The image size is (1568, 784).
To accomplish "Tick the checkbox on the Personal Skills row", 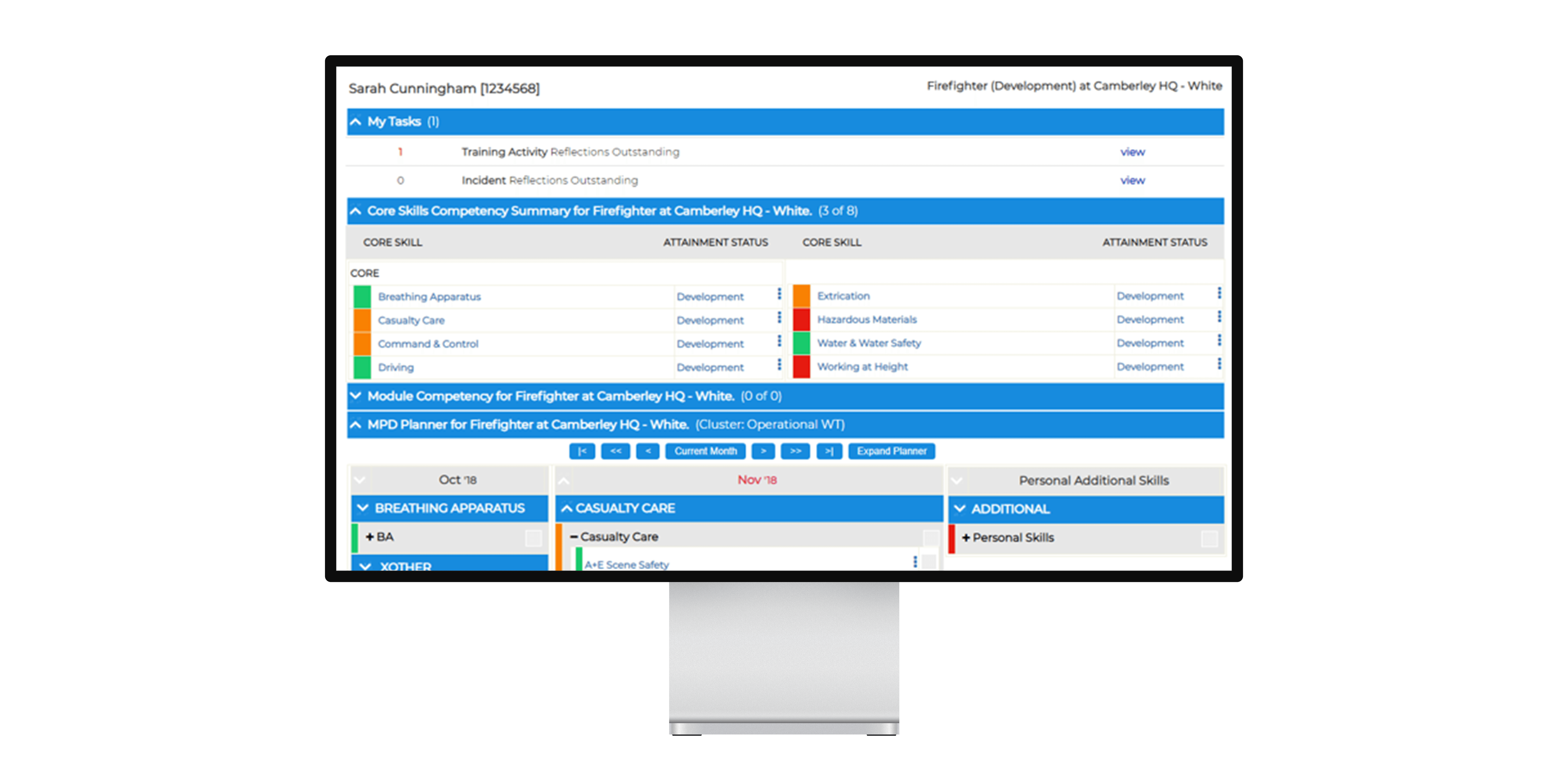I will pyautogui.click(x=1209, y=539).
